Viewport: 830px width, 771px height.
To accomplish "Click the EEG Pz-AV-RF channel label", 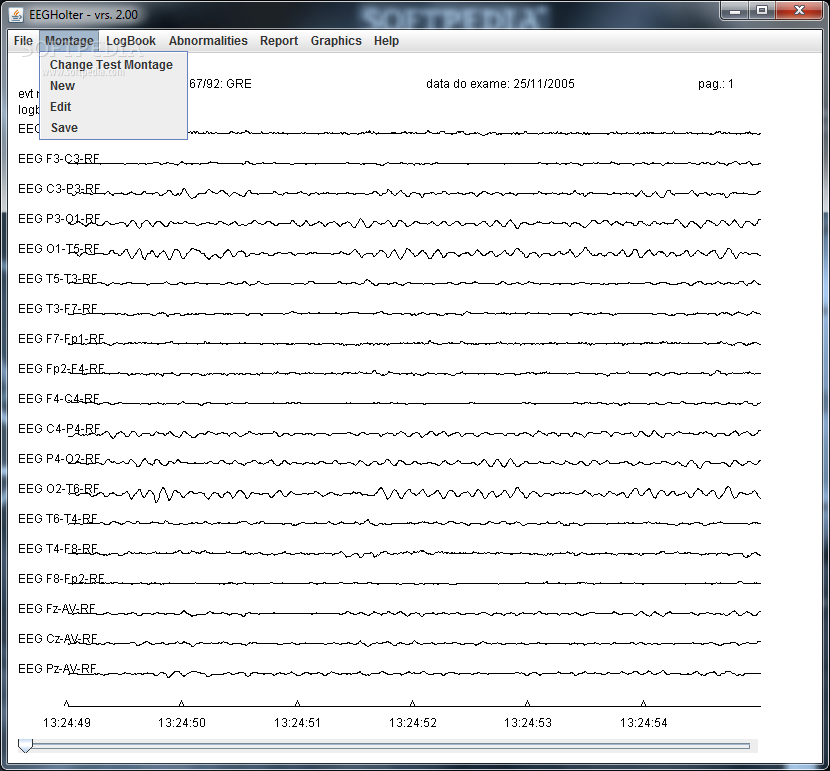I will [57, 669].
